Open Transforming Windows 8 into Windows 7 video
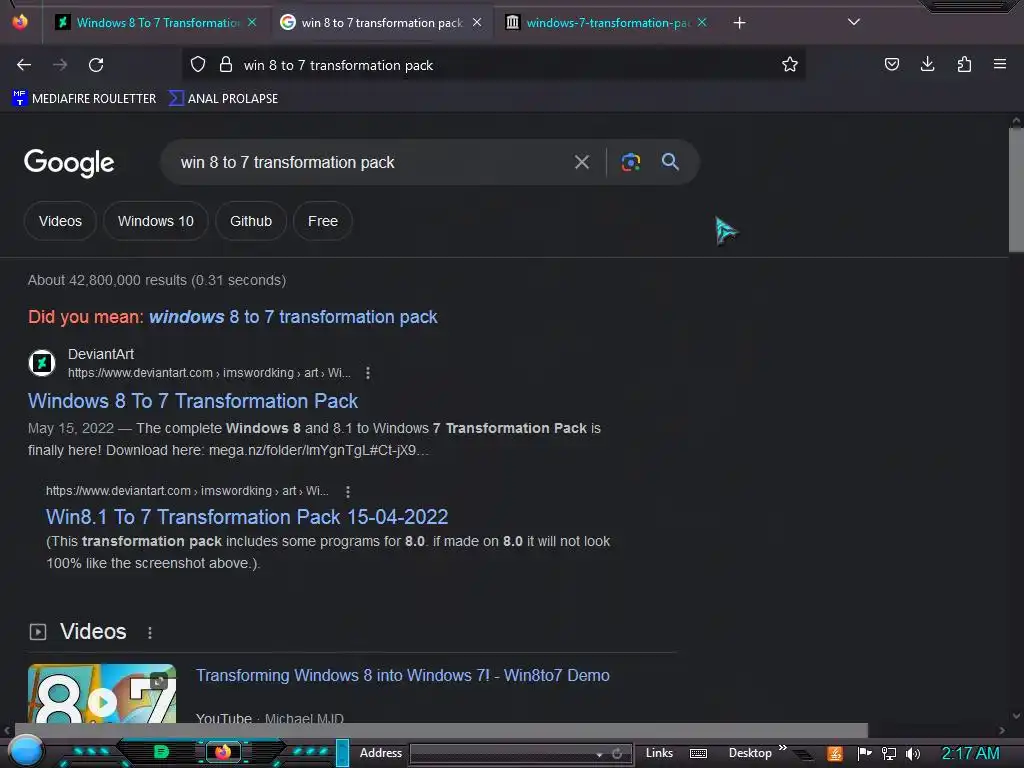 tap(402, 675)
